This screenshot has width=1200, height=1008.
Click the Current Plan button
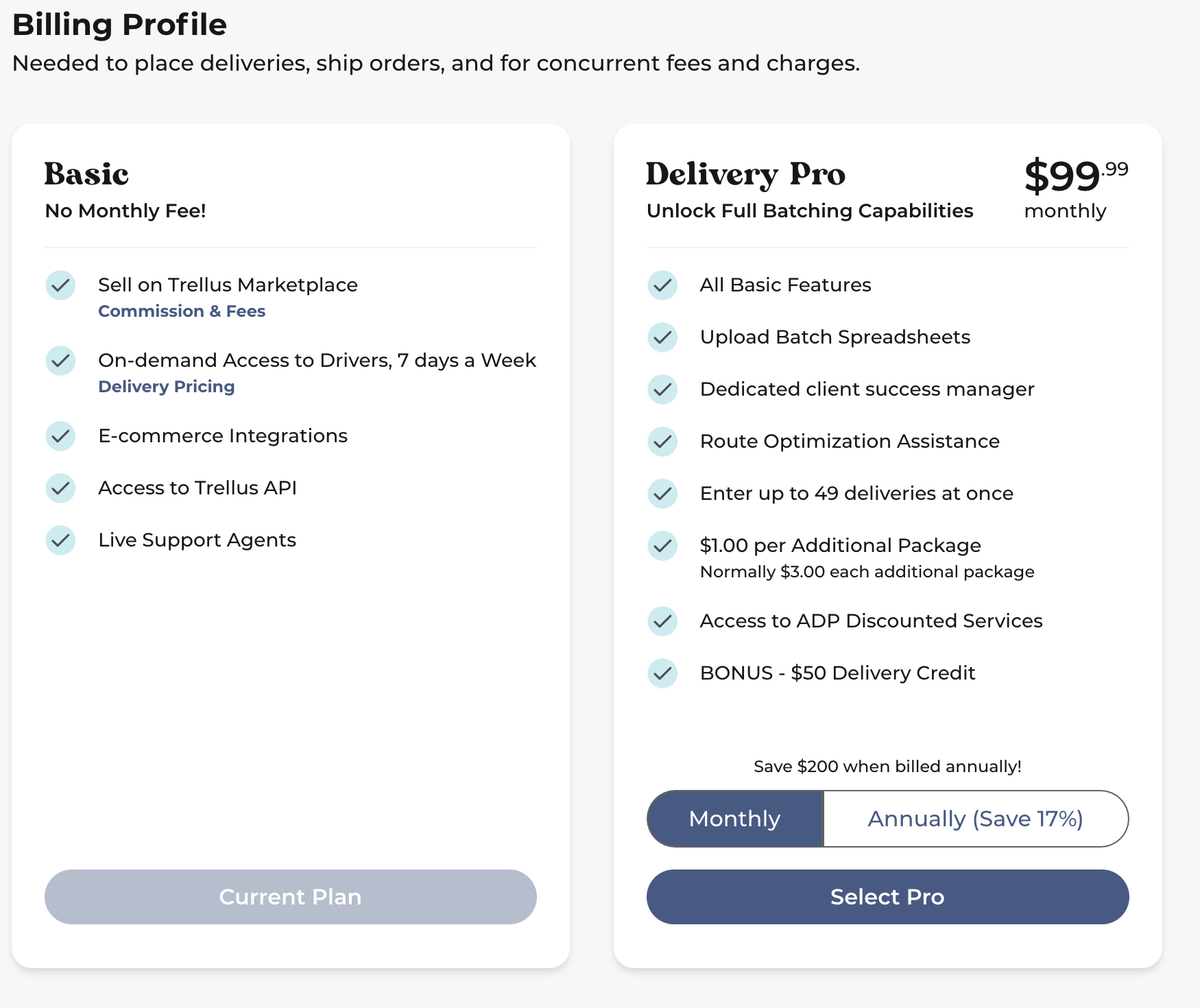[x=291, y=897]
